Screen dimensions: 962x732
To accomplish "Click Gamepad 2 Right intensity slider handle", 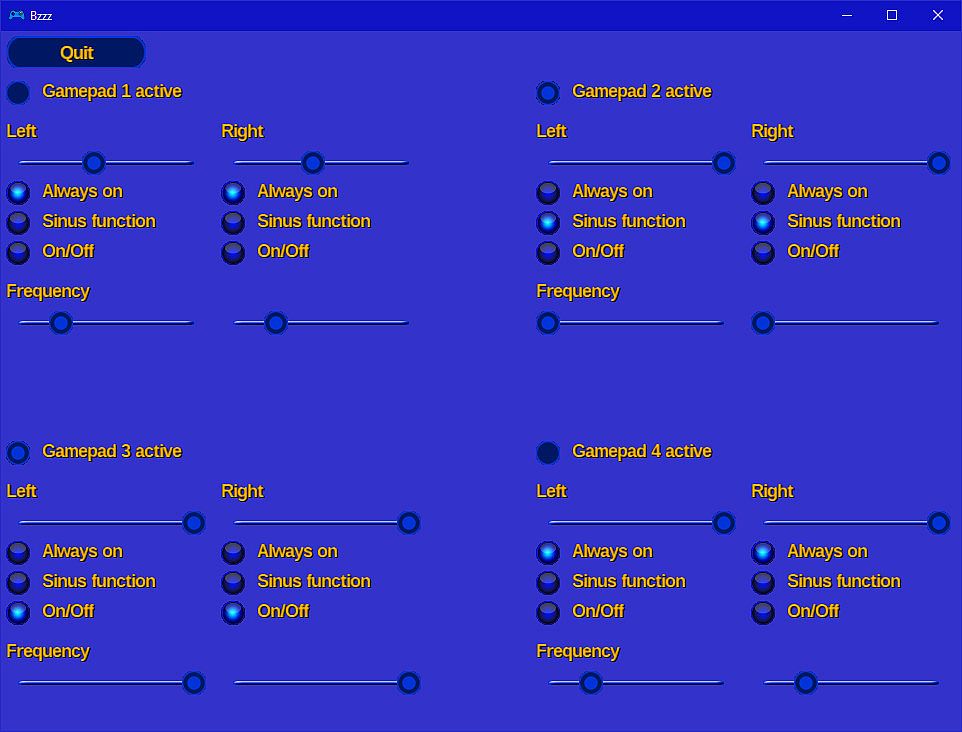I will [938, 163].
